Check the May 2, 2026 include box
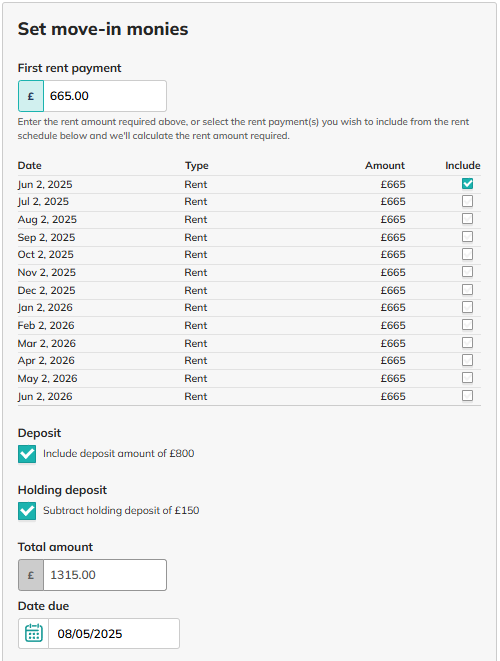The image size is (500, 661). click(467, 378)
